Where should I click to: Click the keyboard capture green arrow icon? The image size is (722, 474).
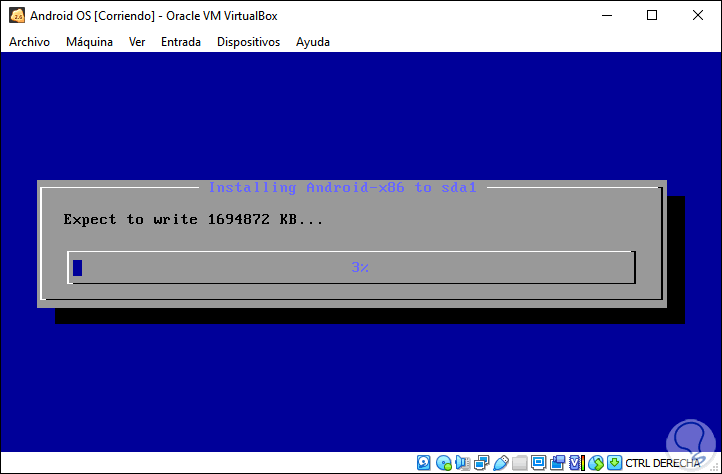(614, 462)
